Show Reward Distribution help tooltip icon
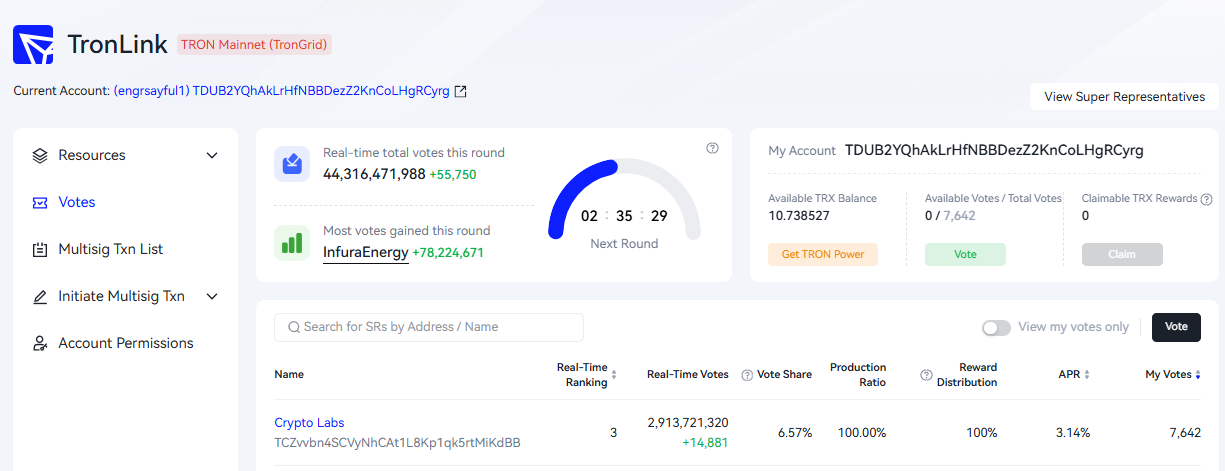The height and width of the screenshot is (471, 1225). tap(926, 375)
